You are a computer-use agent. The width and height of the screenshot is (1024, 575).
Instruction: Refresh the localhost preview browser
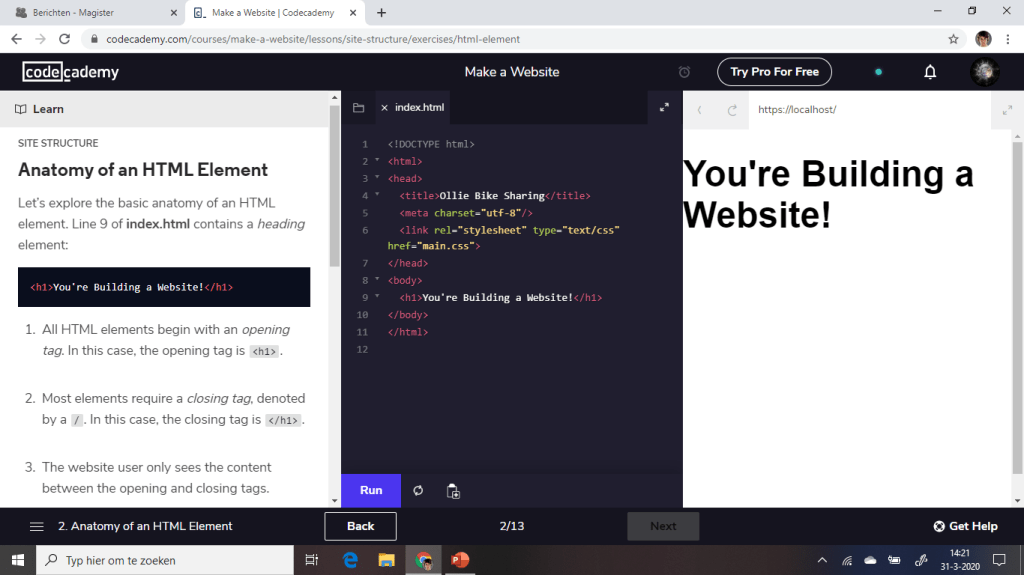[732, 110]
